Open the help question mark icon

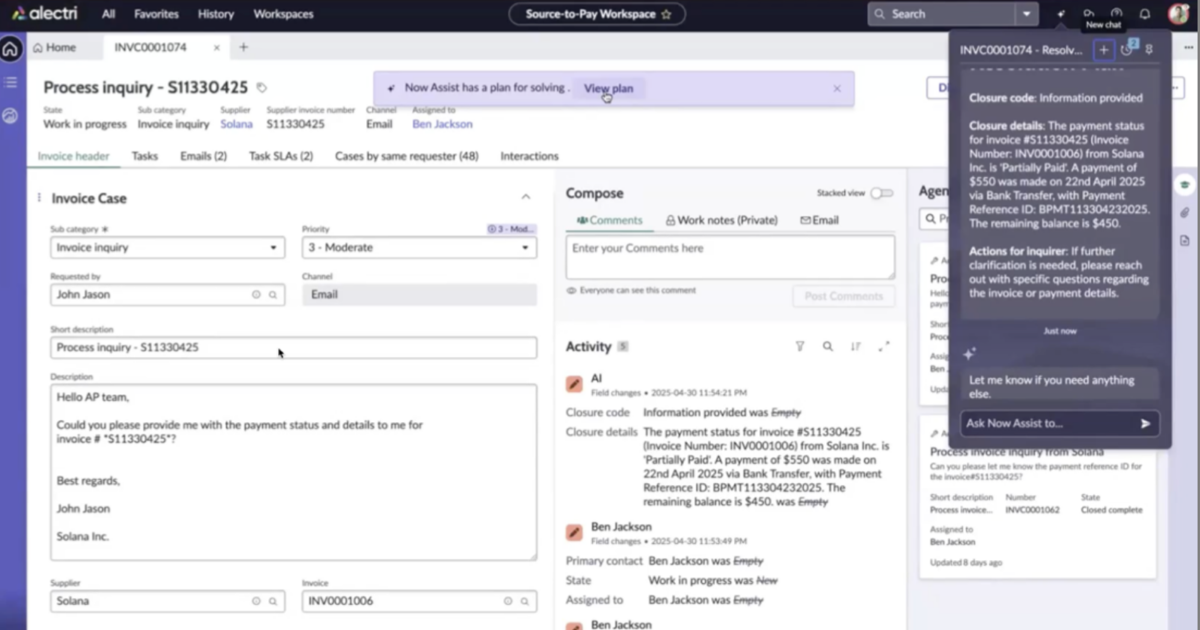[x=1117, y=14]
